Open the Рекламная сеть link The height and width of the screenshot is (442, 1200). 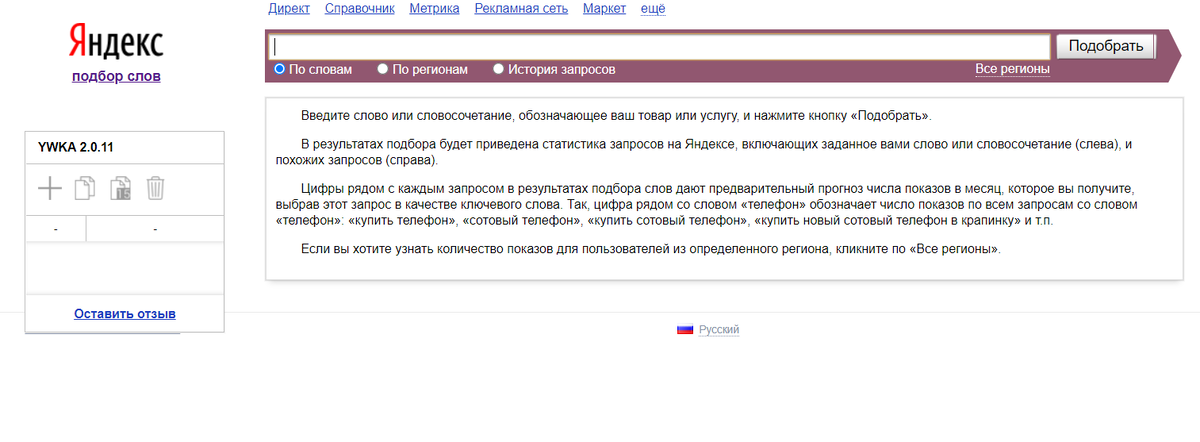tap(521, 9)
